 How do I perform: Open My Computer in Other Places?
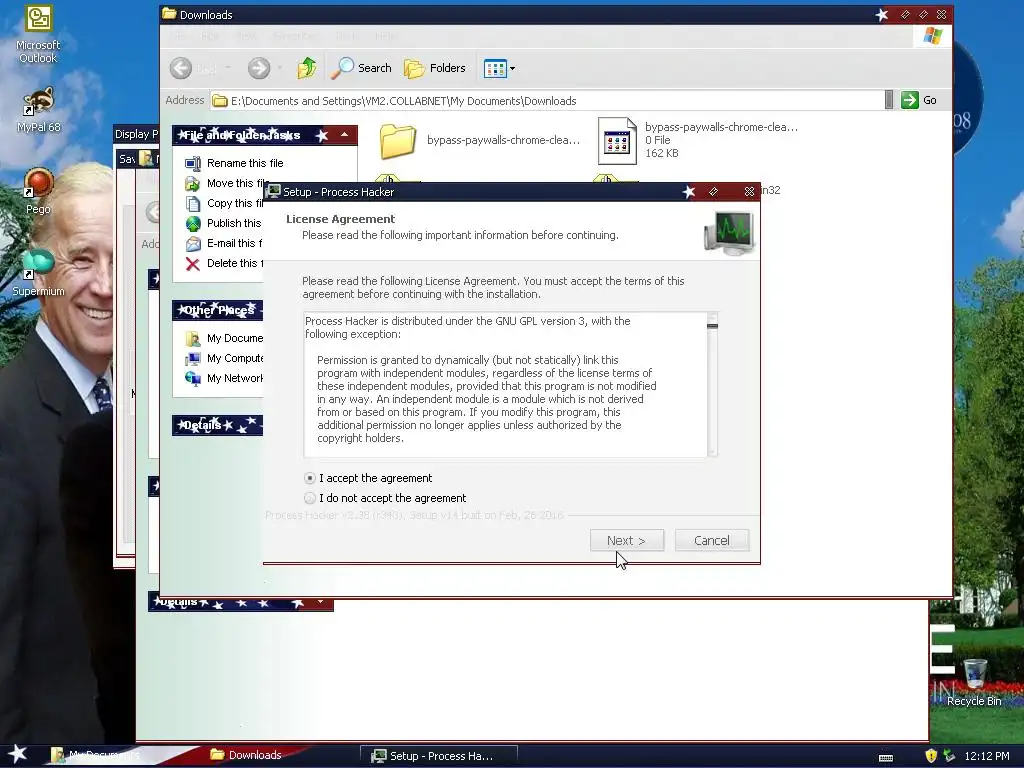234,359
